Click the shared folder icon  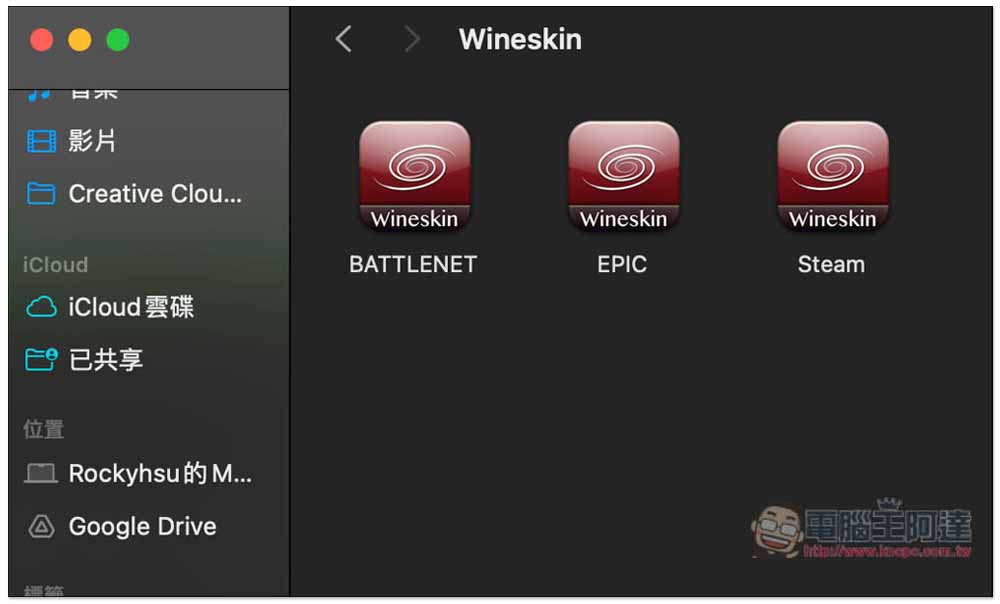point(41,359)
